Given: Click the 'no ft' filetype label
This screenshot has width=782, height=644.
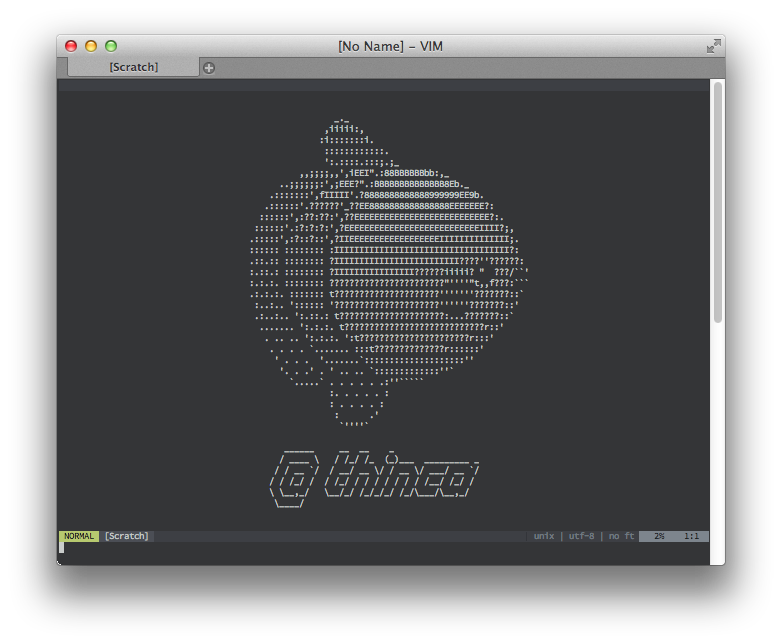Looking at the screenshot, I should (621, 536).
